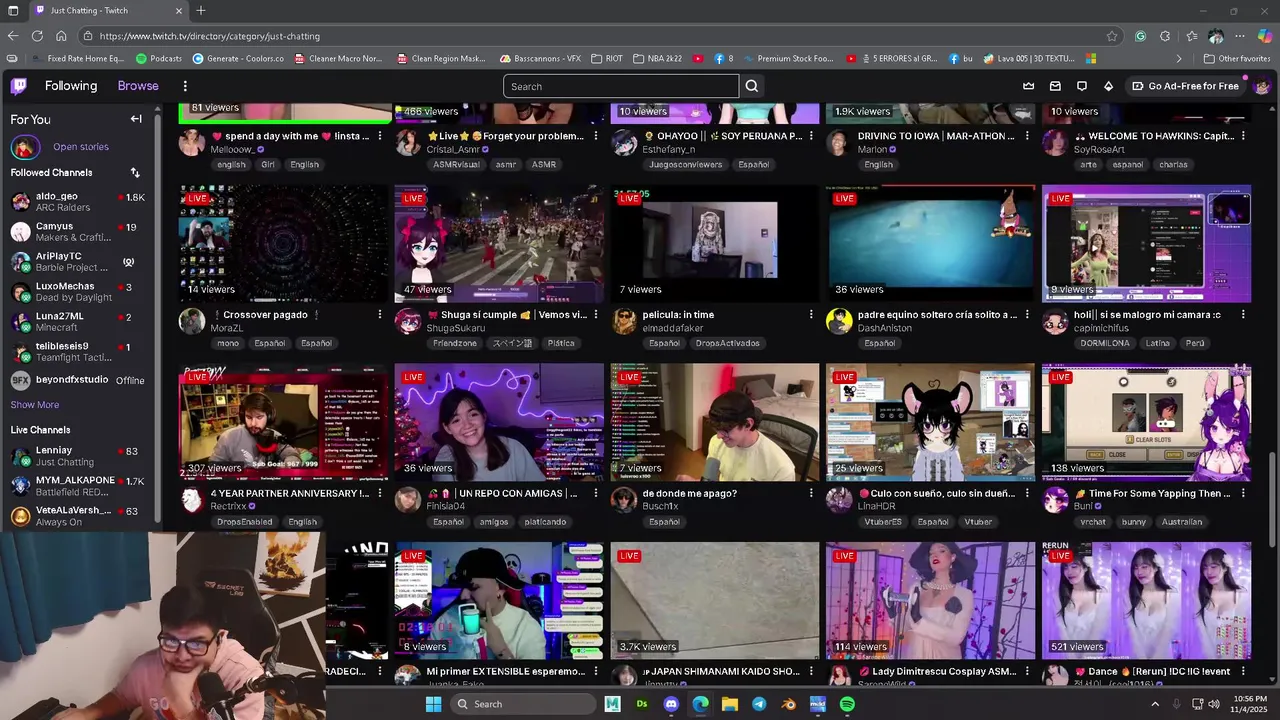Open Buni stream options menu
Viewport: 1280px width, 720px height.
[1243, 494]
